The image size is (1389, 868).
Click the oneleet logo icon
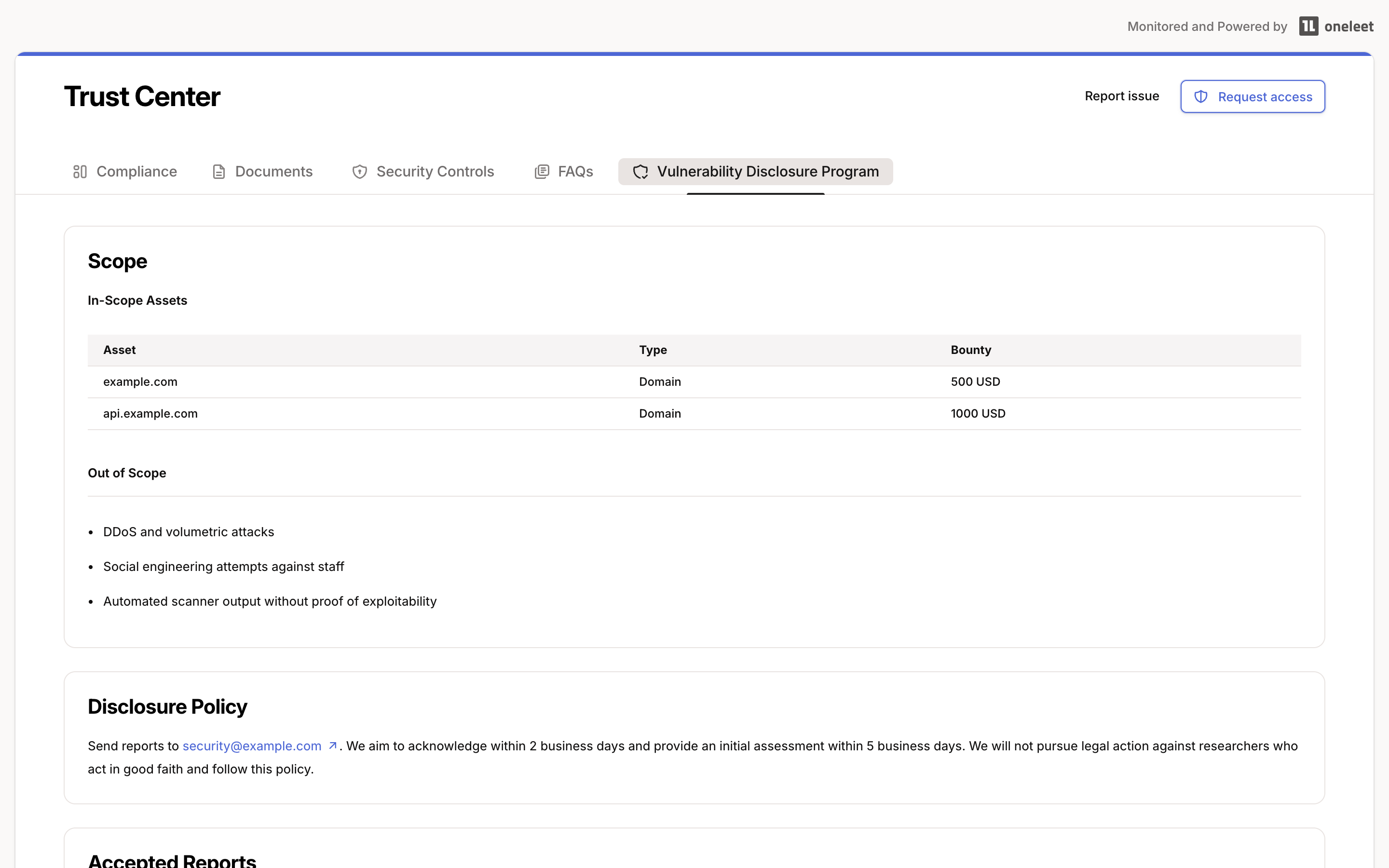(x=1308, y=26)
